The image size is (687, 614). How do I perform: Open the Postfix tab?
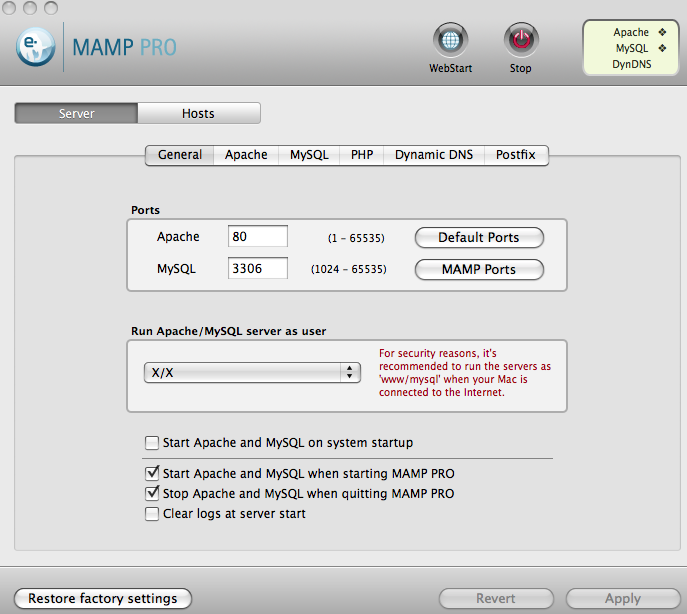(516, 155)
